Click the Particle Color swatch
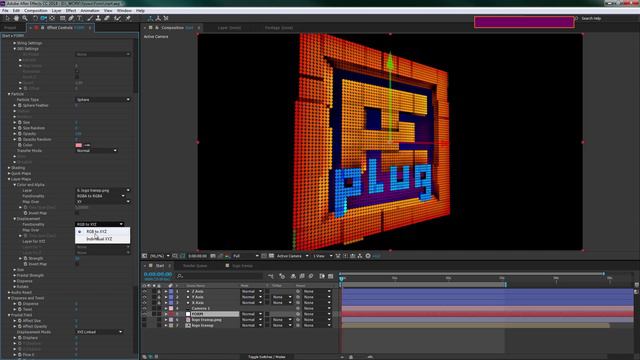The image size is (640, 360). 79,145
